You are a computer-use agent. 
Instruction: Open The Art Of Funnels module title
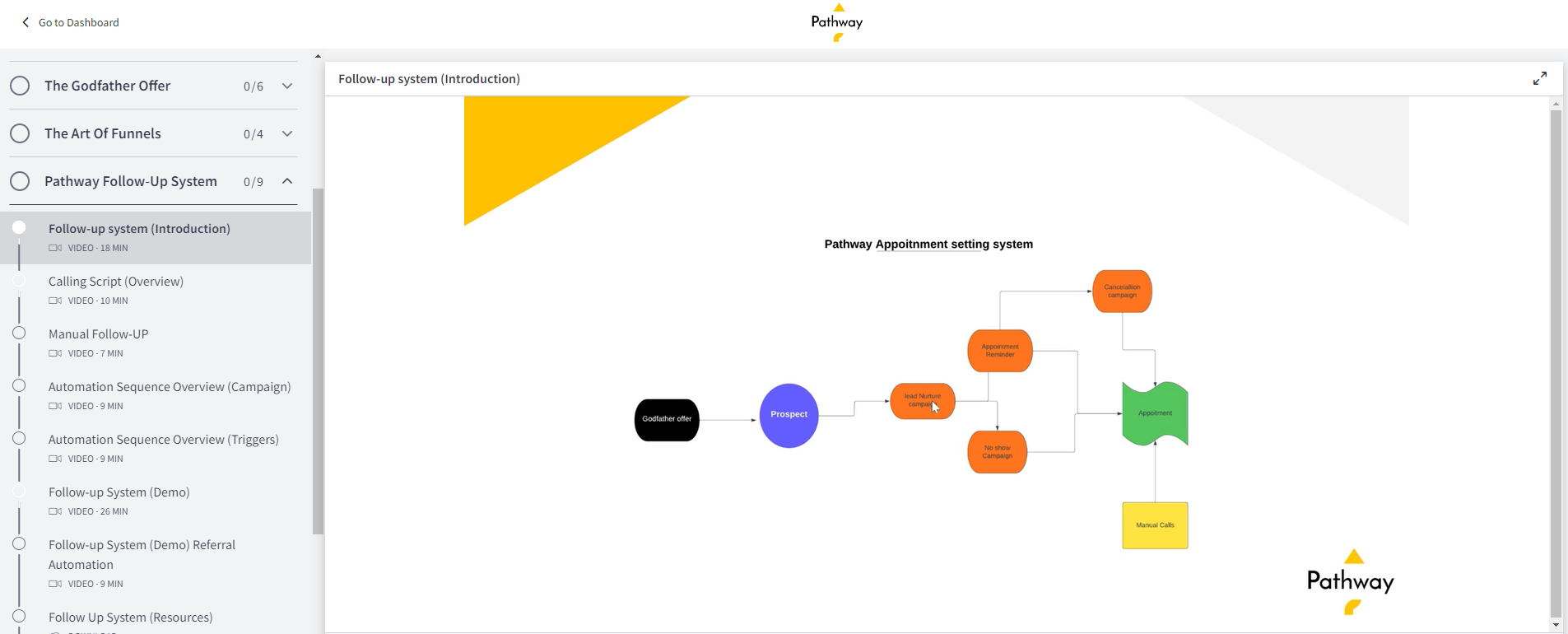pos(102,133)
